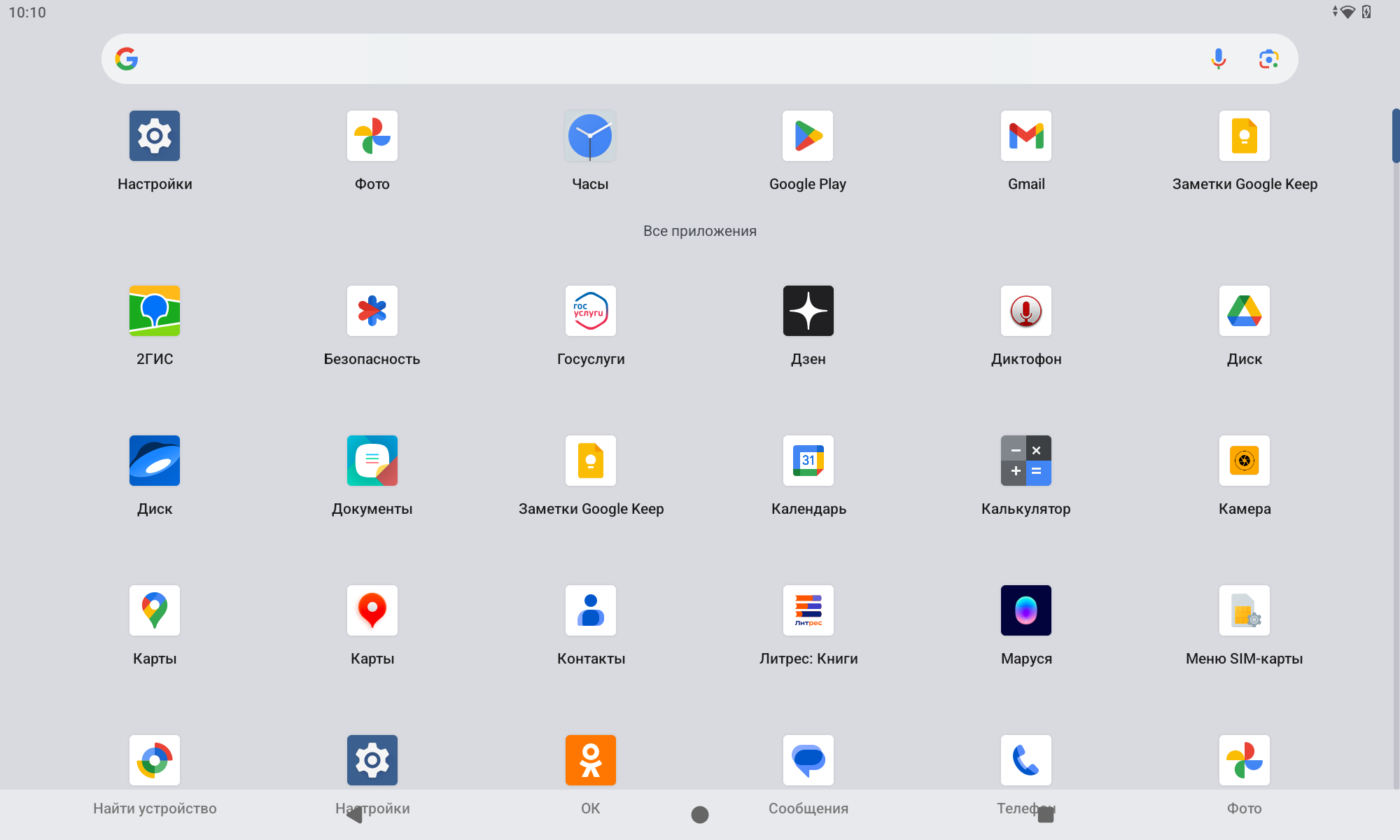
Task: Launch the Безопасность app
Action: click(372, 311)
